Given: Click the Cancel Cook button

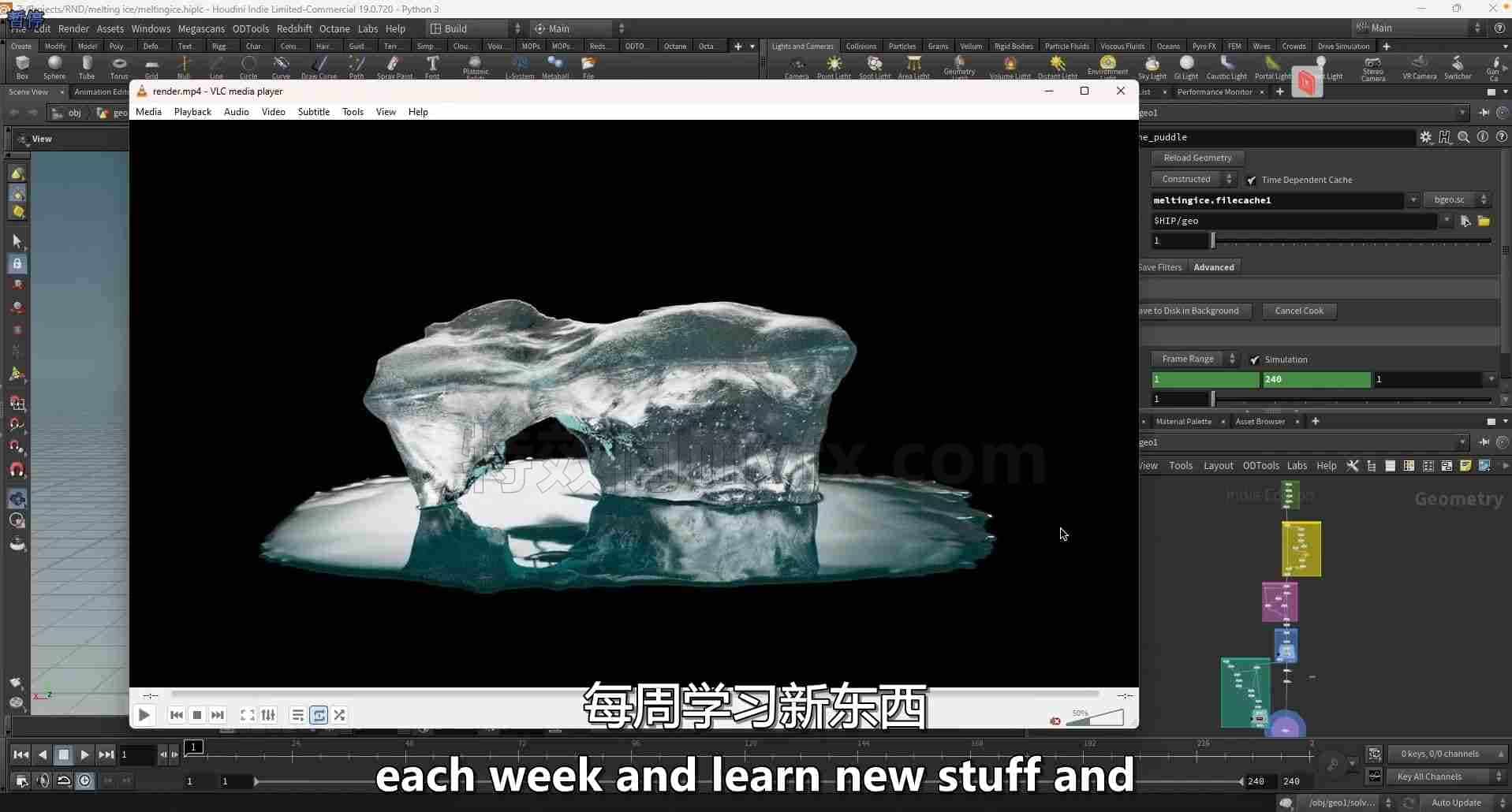Looking at the screenshot, I should pos(1299,311).
